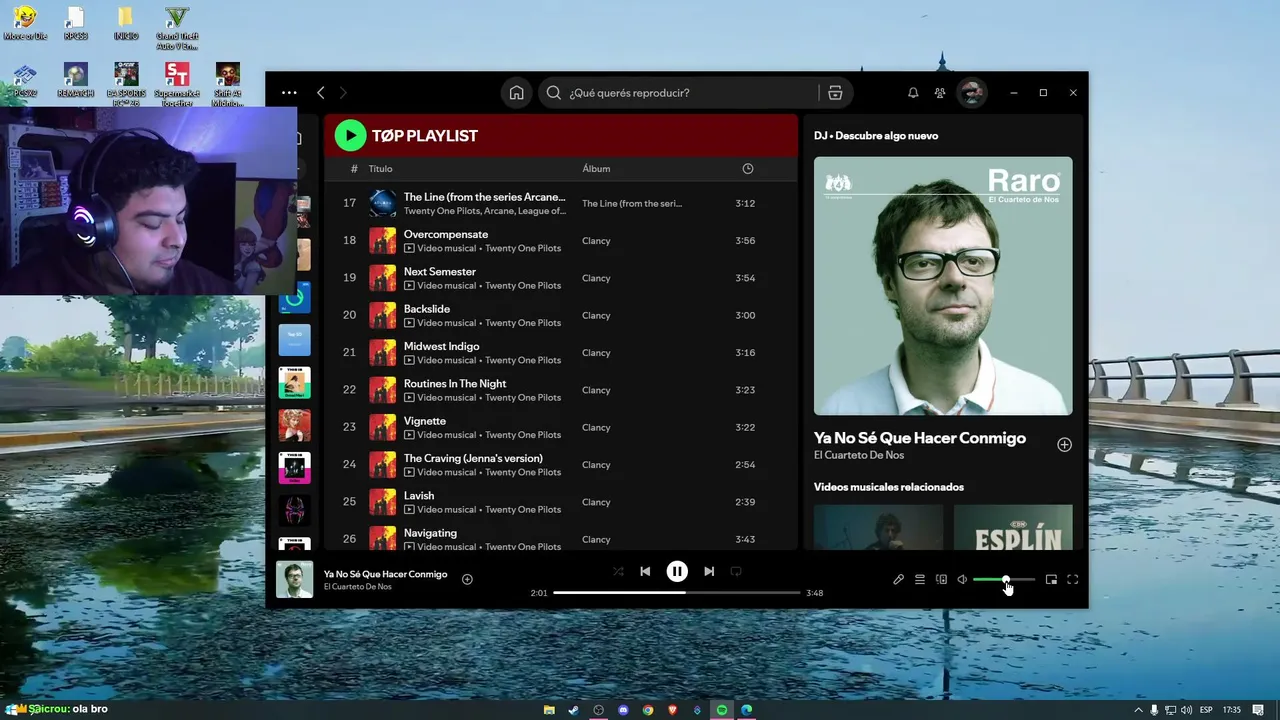This screenshot has width=1280, height=720.
Task: Enter full screen mode in Spotify
Action: pos(1073,579)
